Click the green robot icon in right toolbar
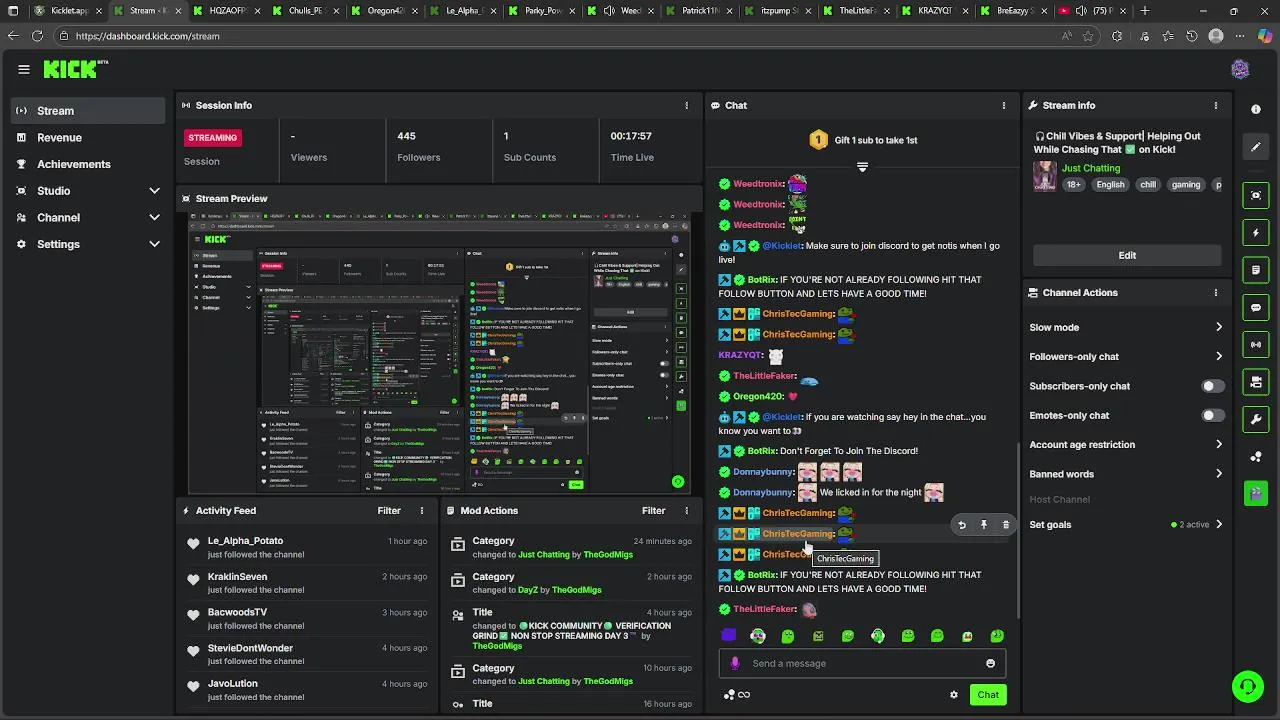Viewport: 1280px width, 720px height. [1256, 493]
